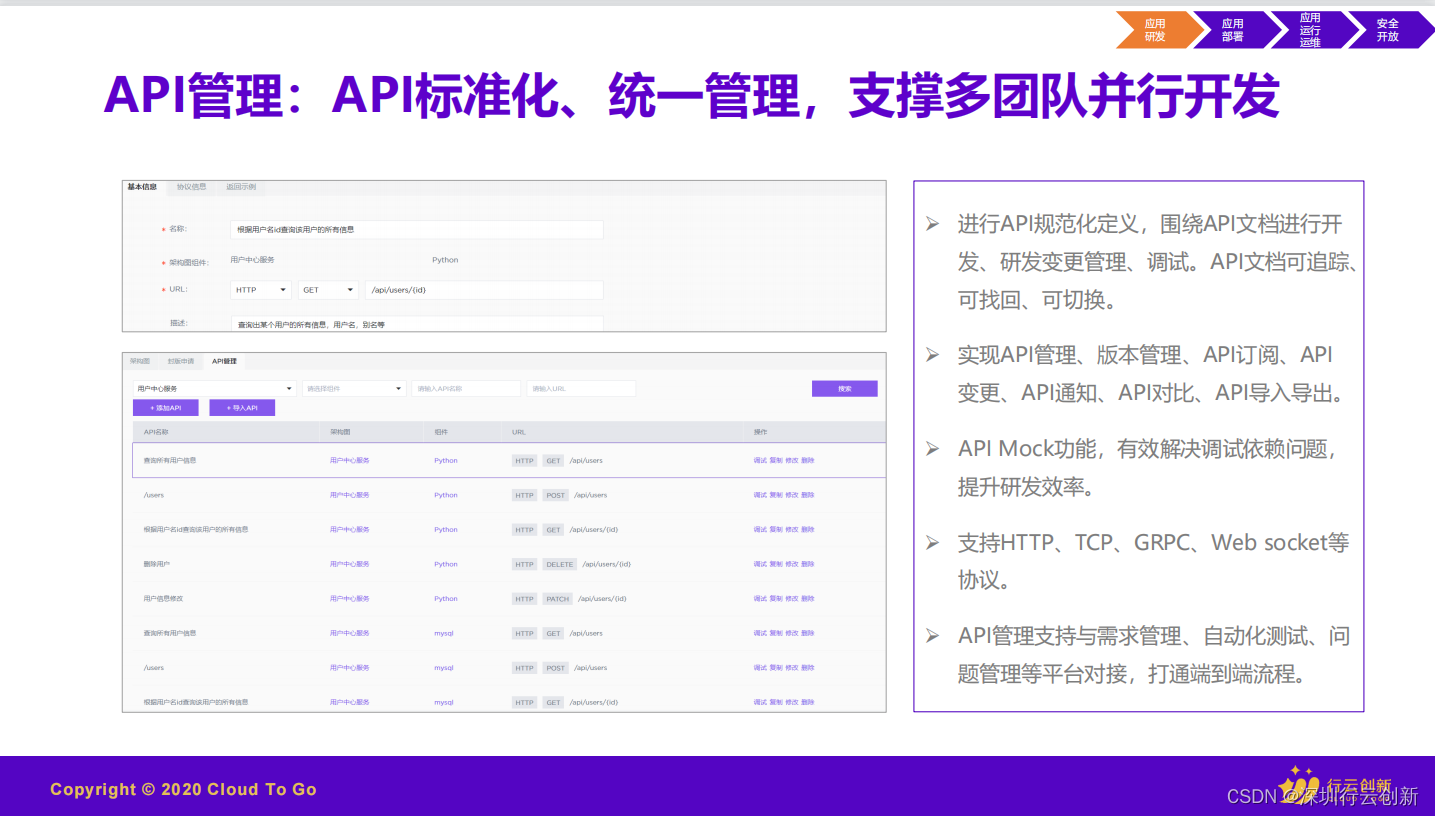Click the /api/users/{id} URL input field
The image size is (1435, 816).
tap(484, 290)
